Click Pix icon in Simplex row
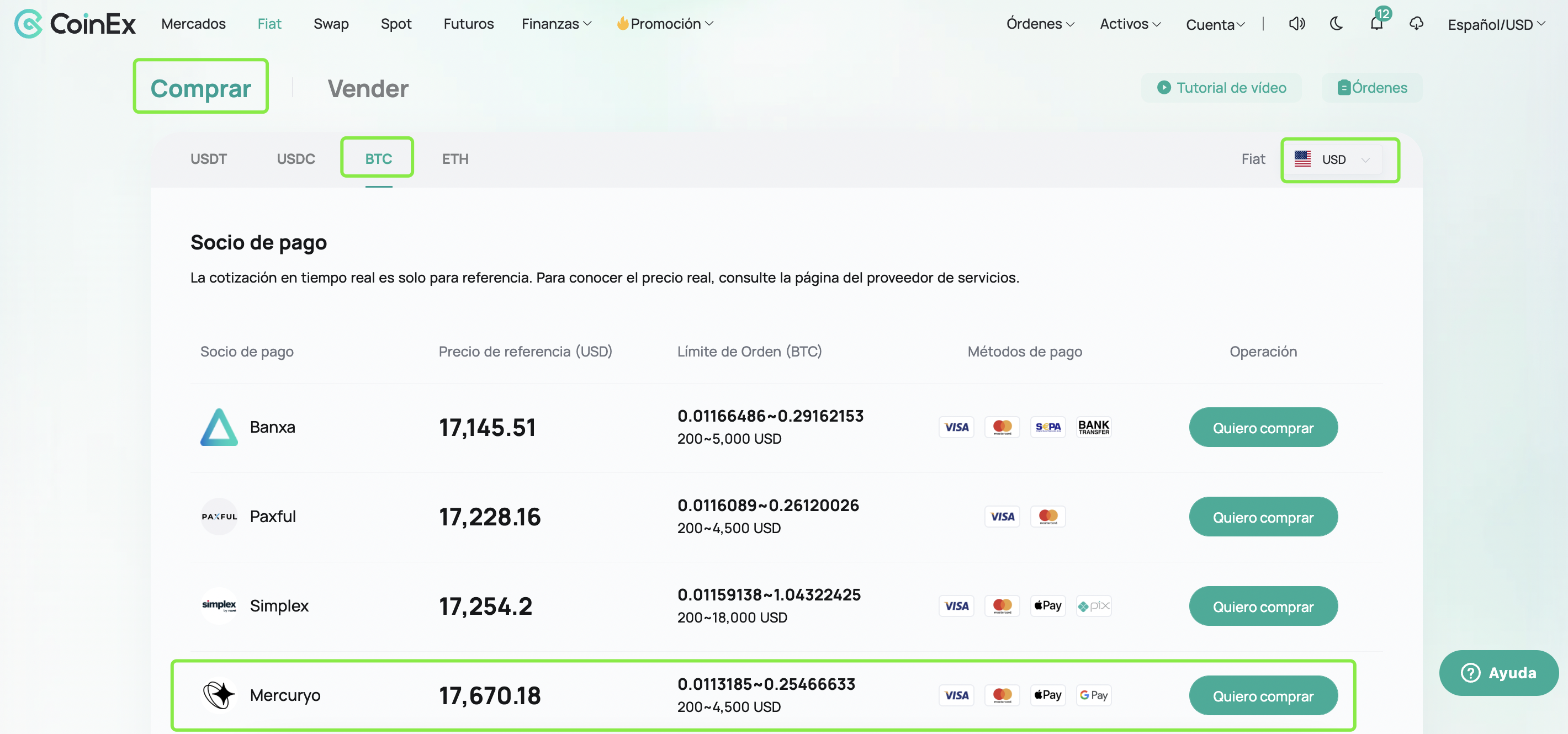 coord(1093,605)
